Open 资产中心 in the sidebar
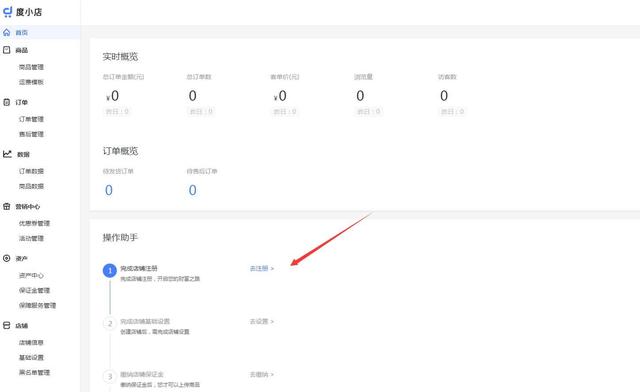The height and width of the screenshot is (392, 640). (x=31, y=276)
